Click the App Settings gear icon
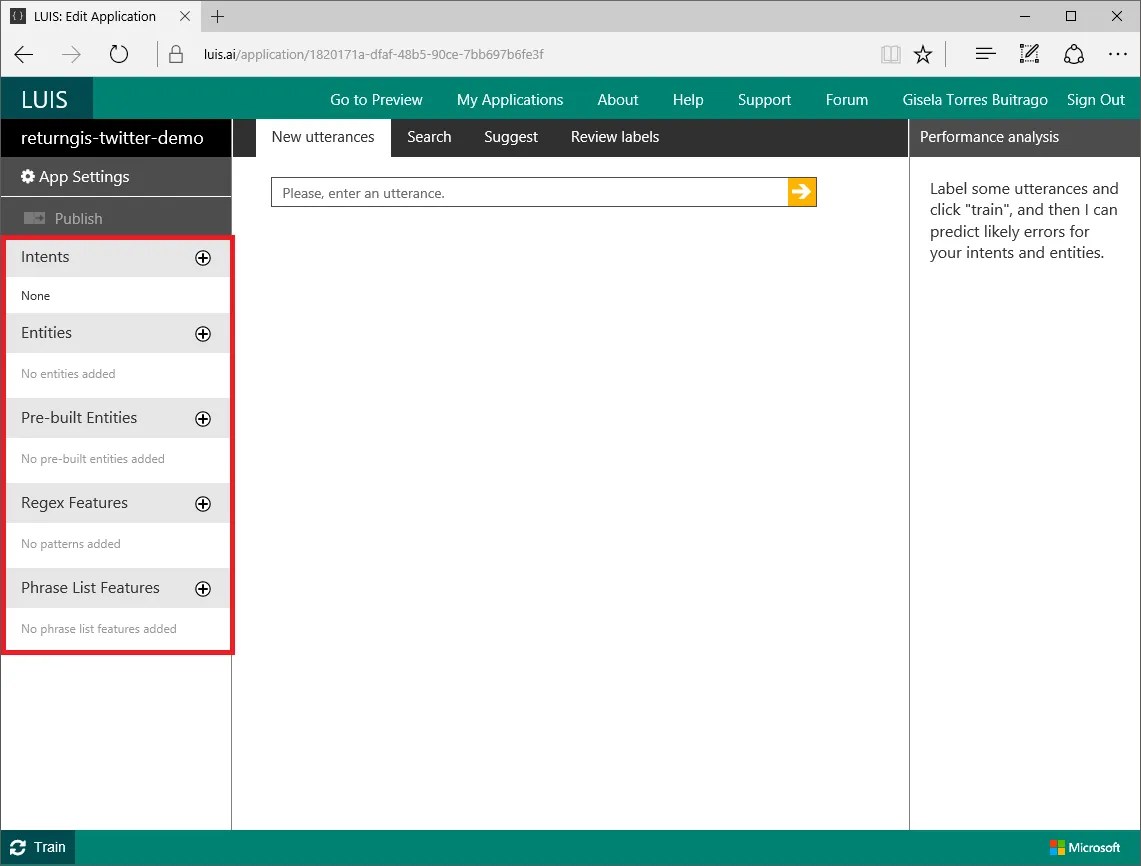Screen dimensions: 1141x866 click(28, 176)
